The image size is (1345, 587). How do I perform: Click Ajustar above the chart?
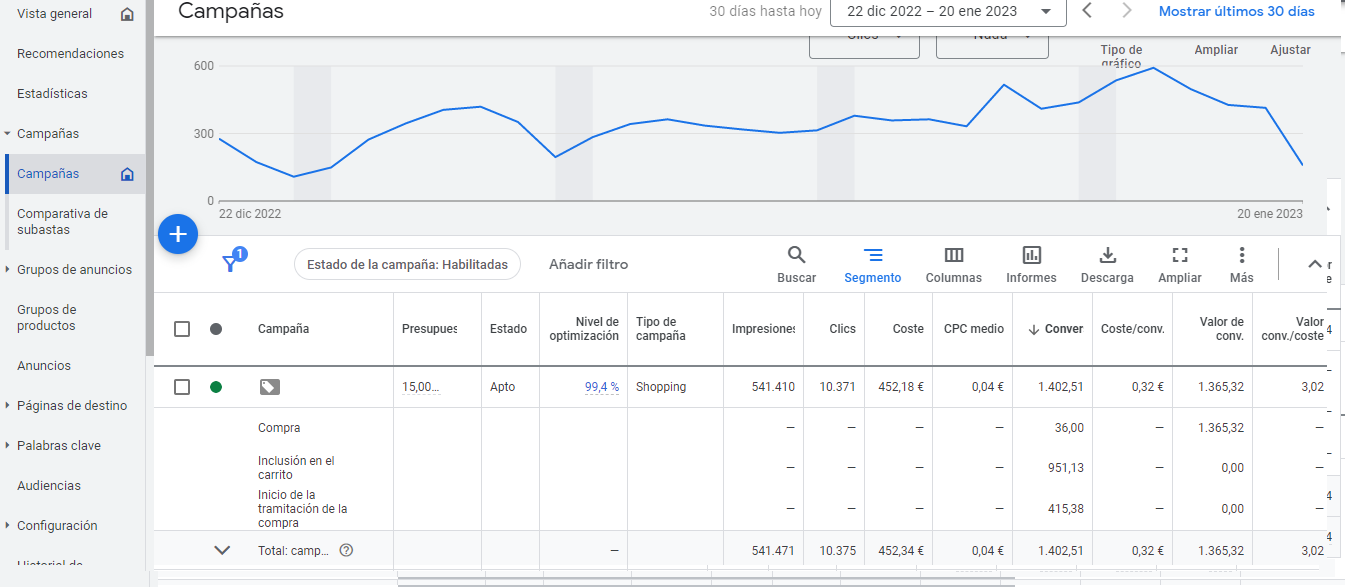click(x=1290, y=50)
